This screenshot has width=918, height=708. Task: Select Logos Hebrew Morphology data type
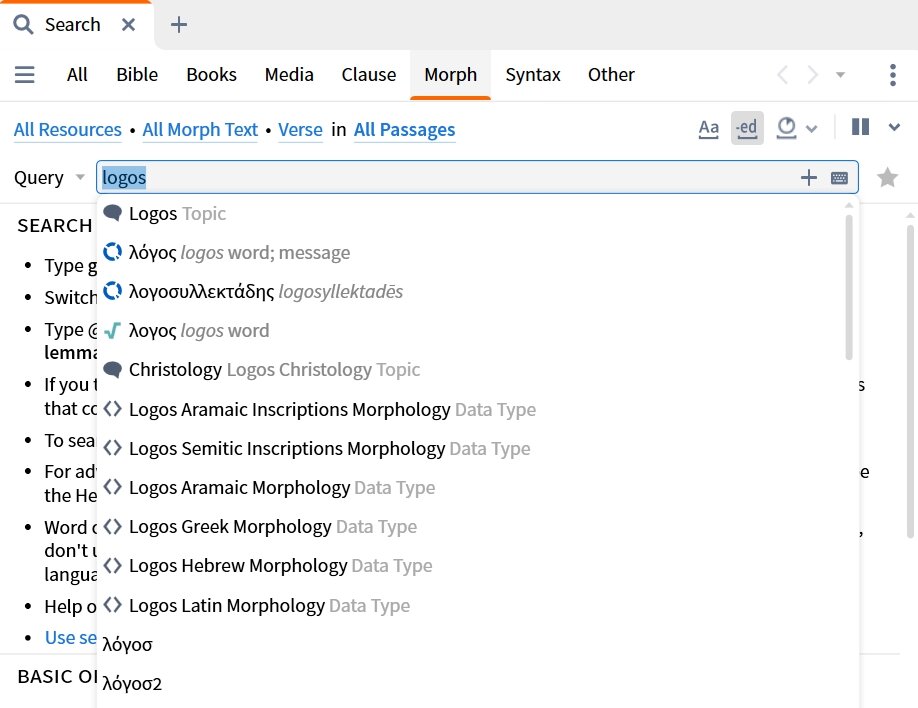pyautogui.click(x=472, y=566)
